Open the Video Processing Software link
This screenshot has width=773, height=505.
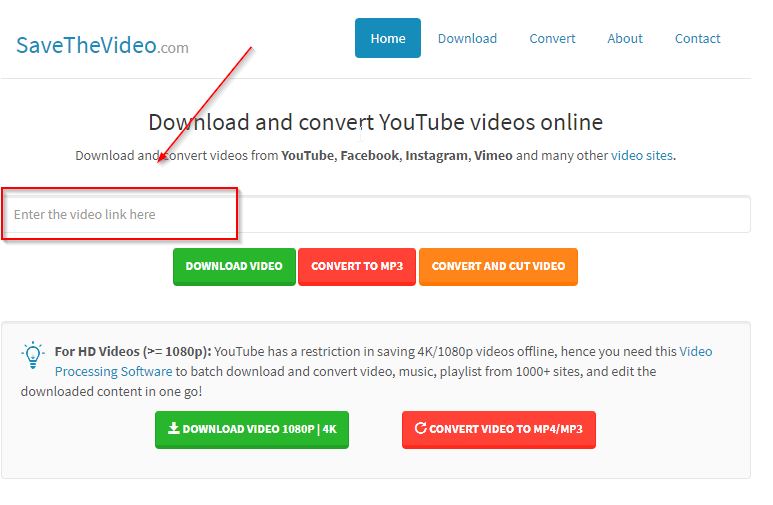click(x=384, y=361)
